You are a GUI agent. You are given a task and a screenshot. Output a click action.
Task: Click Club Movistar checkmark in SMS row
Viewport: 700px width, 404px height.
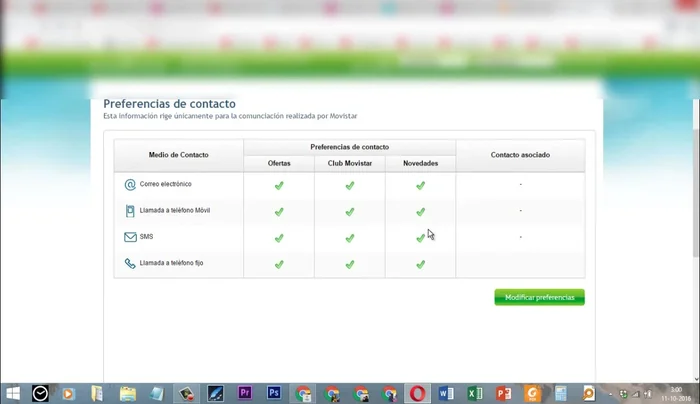tap(350, 238)
